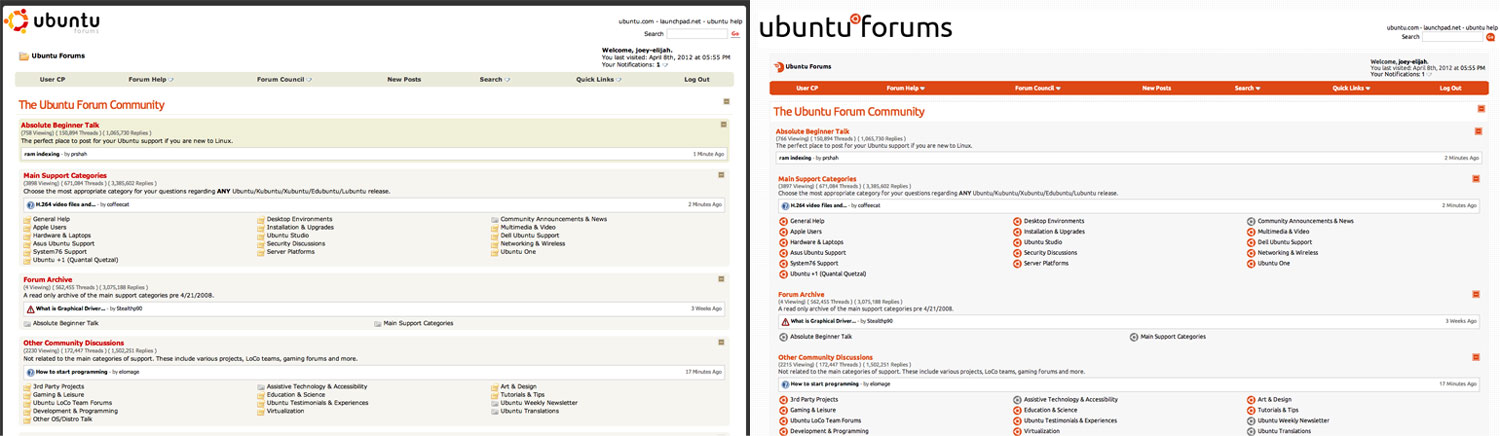This screenshot has height=436, width=1500.
Task: Open Forum Council dropdown on the beige navbar
Action: [284, 79]
